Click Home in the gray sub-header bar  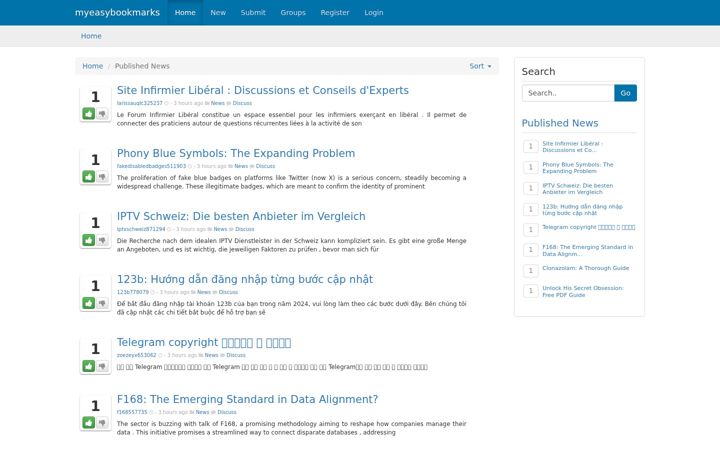(91, 36)
